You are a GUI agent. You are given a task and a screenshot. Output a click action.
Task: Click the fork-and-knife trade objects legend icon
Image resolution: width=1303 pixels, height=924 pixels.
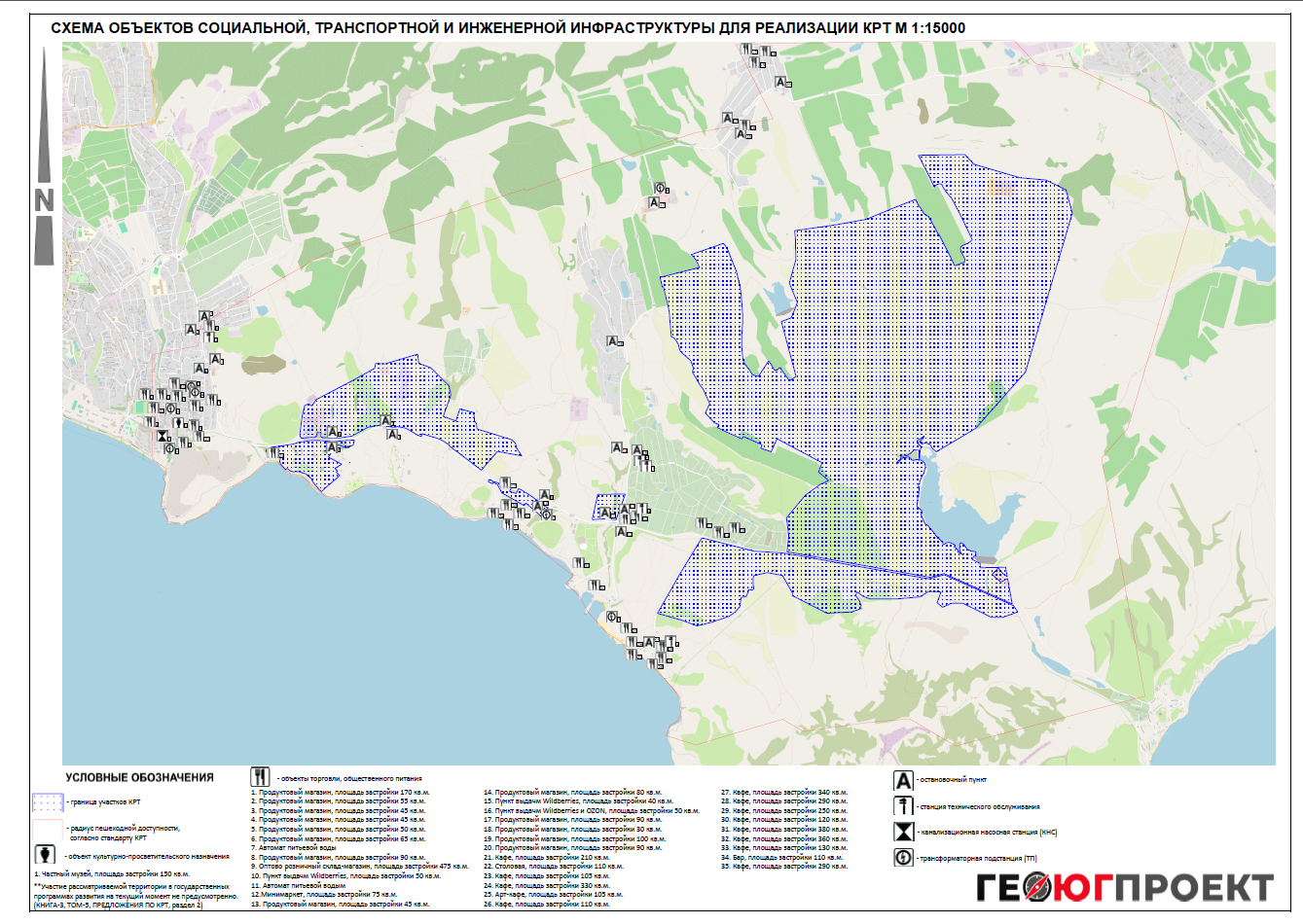point(260,776)
